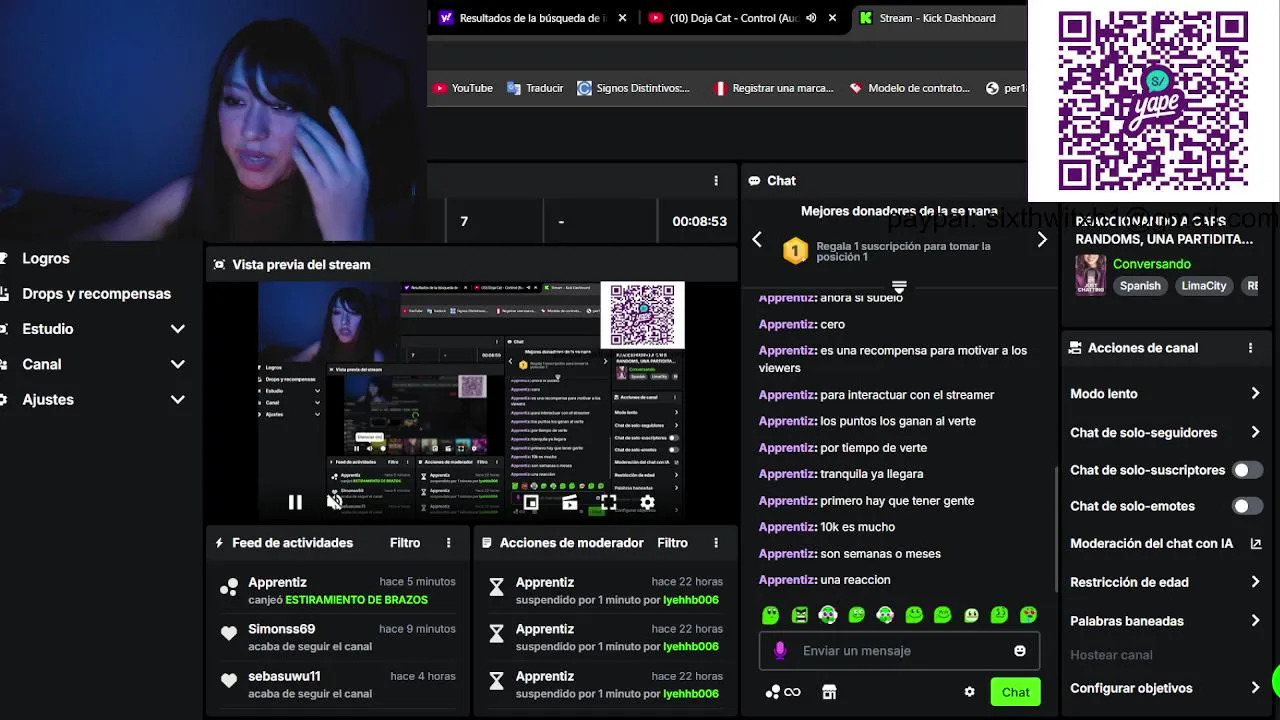
Task: Open the Modelo de contrato bookmark
Action: tap(910, 88)
